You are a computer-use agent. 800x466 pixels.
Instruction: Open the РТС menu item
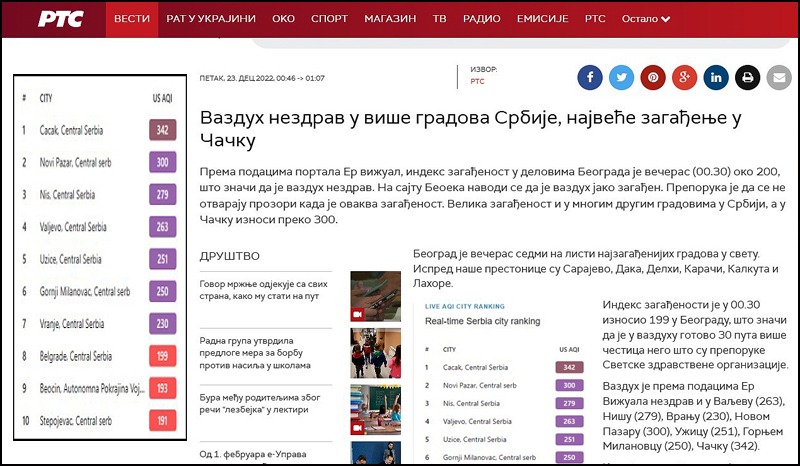point(595,19)
